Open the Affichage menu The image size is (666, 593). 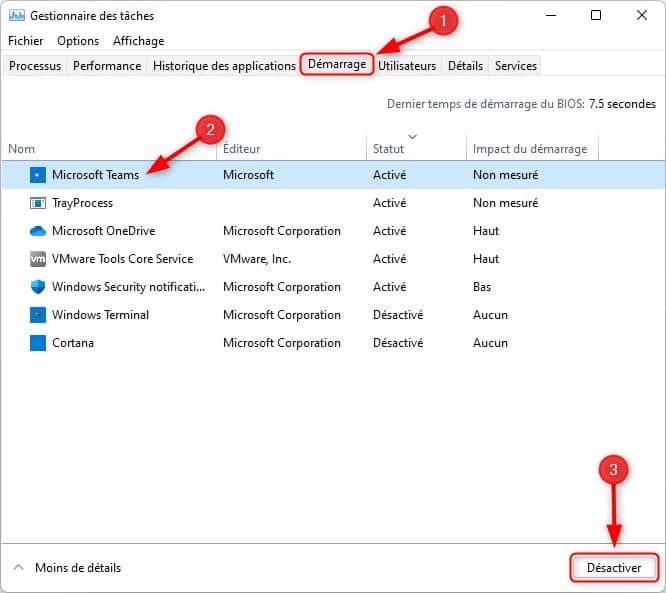coord(138,41)
